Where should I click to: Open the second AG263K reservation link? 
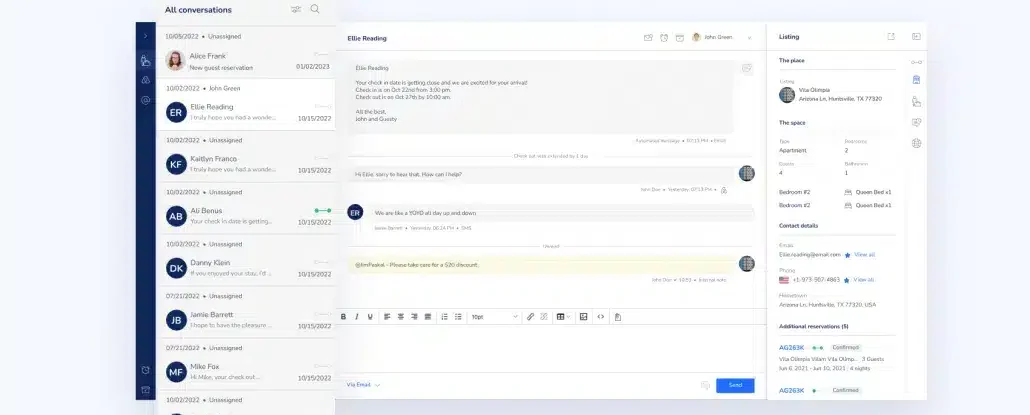pos(792,390)
